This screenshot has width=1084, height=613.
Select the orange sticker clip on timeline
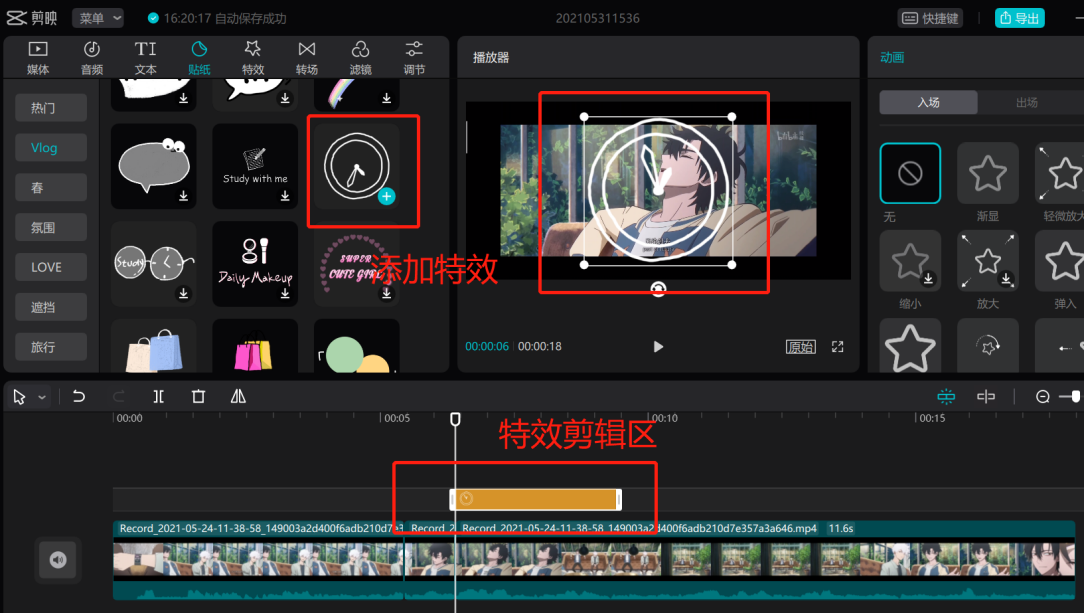tap(536, 499)
